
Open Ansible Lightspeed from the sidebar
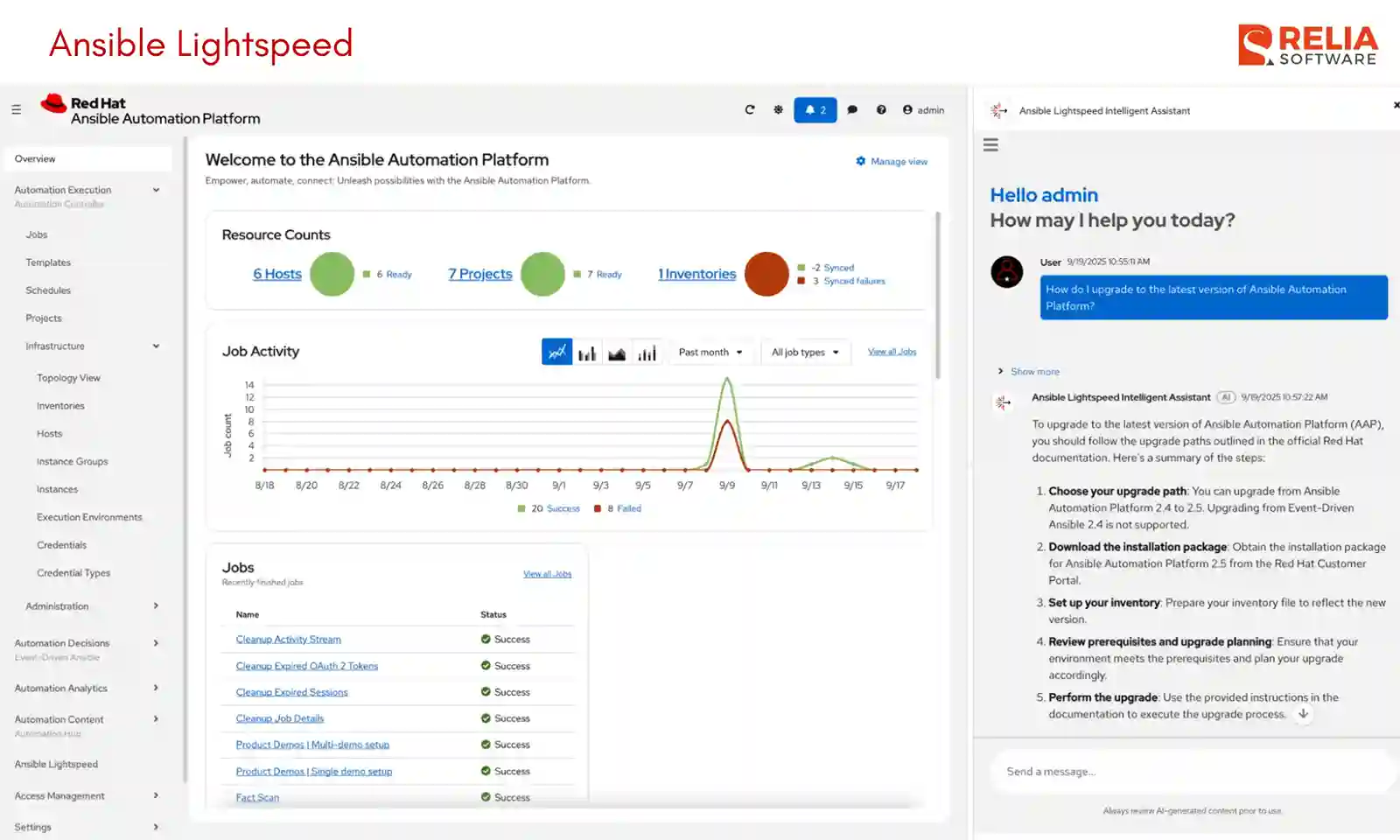55,764
